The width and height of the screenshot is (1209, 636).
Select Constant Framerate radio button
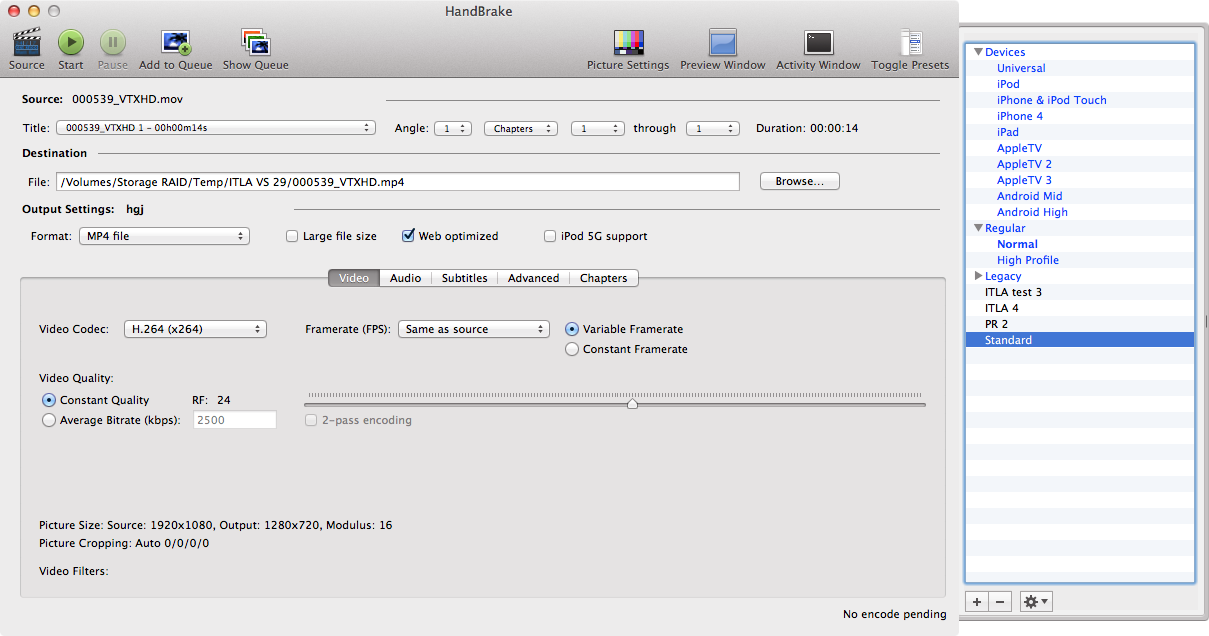[x=572, y=349]
